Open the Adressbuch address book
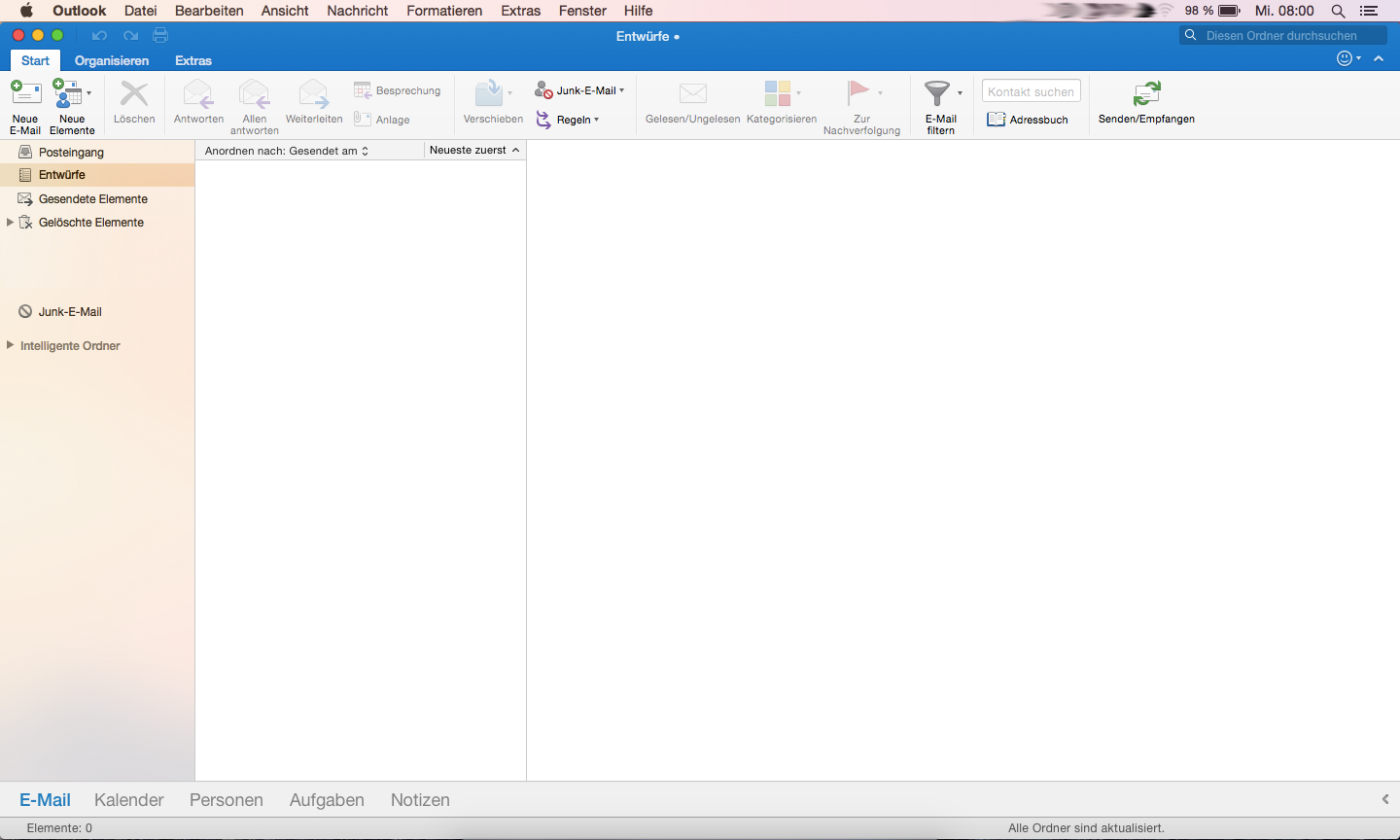This screenshot has width=1400, height=840. pos(1028,120)
